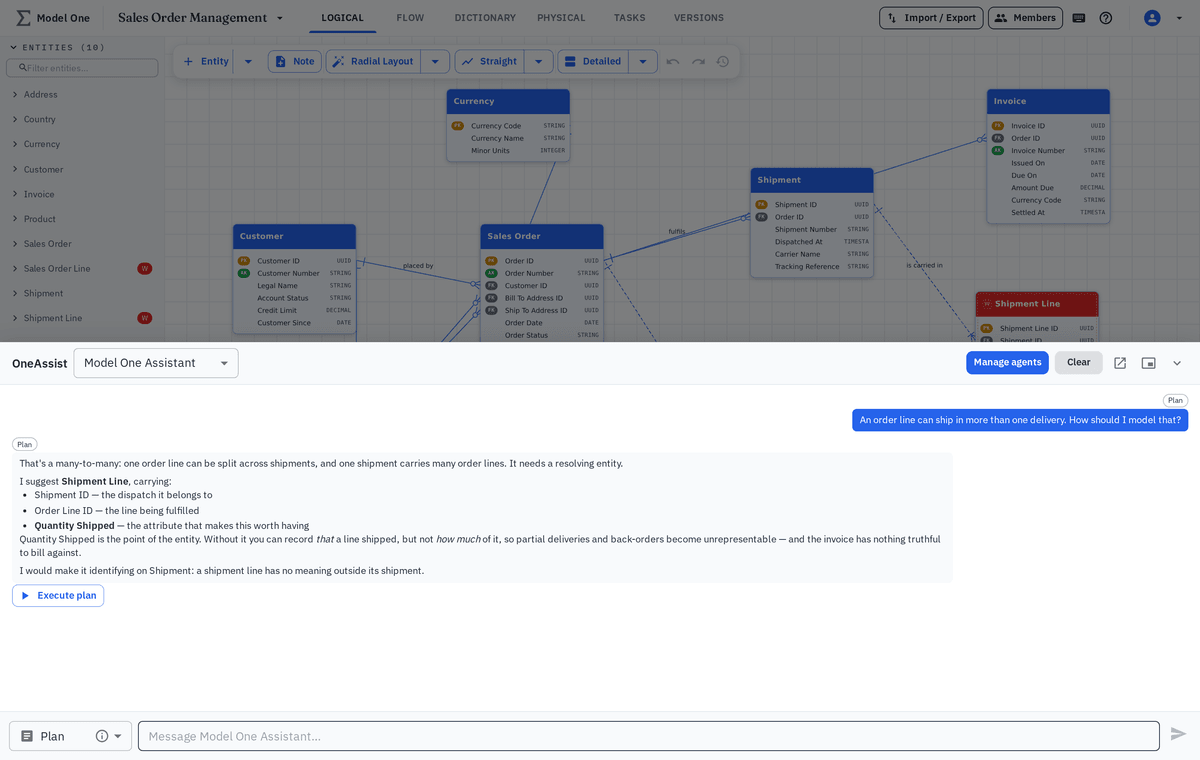Switch to the FLOW tab
1200x760 pixels.
(x=409, y=18)
